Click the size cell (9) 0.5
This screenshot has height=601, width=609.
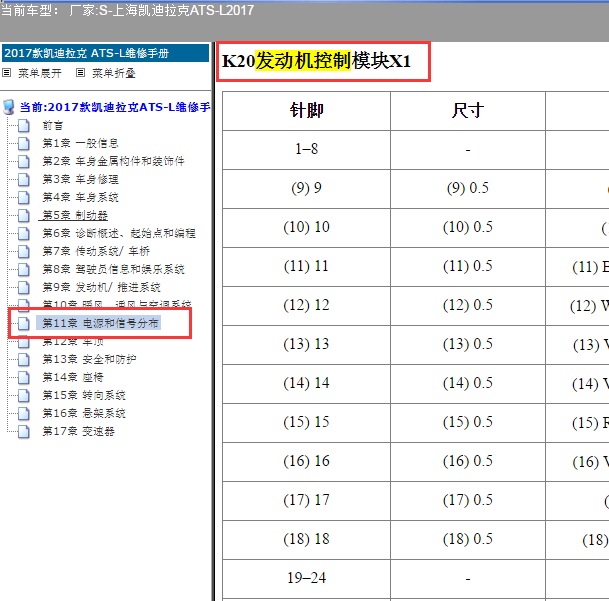click(x=468, y=189)
